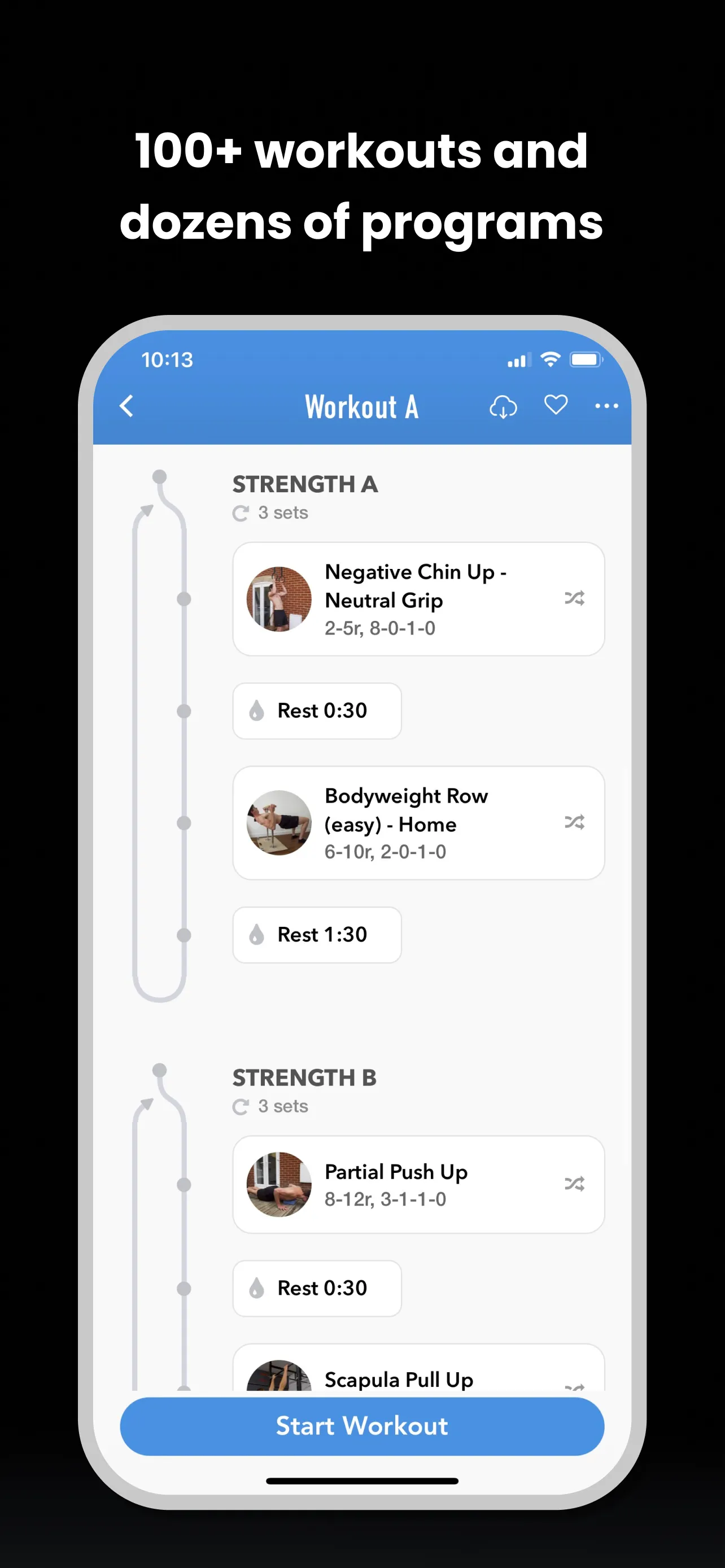Select the STRENGTH A section header

[305, 484]
